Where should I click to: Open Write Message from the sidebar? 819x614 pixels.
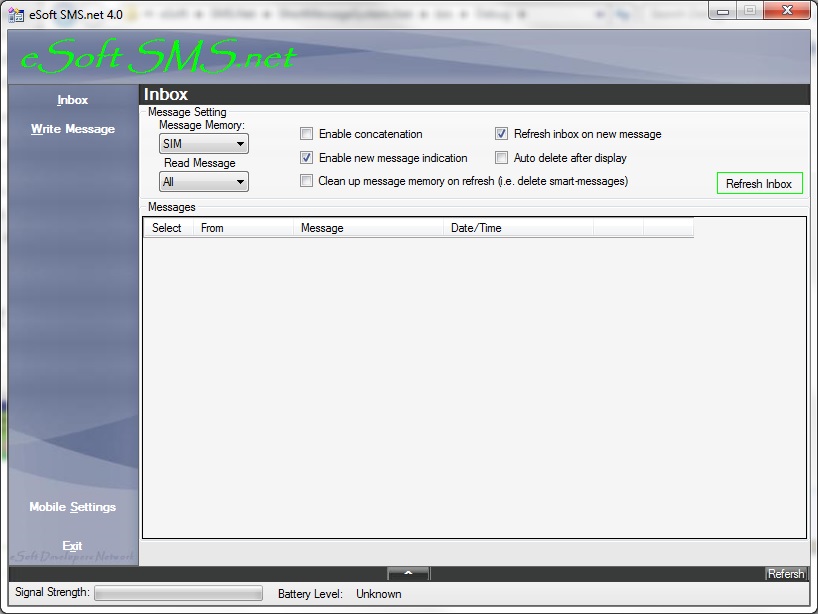[x=73, y=129]
